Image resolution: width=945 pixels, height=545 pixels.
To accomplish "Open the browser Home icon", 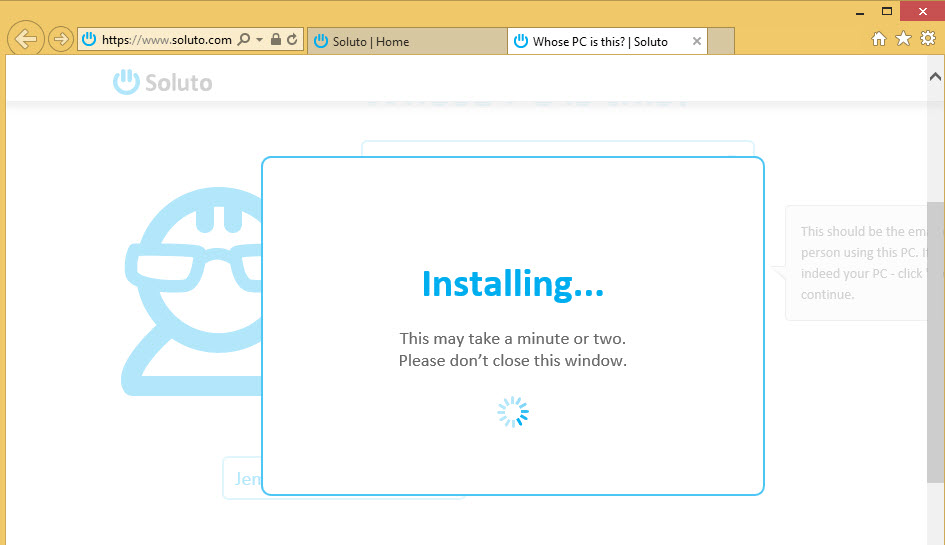I will coord(879,39).
